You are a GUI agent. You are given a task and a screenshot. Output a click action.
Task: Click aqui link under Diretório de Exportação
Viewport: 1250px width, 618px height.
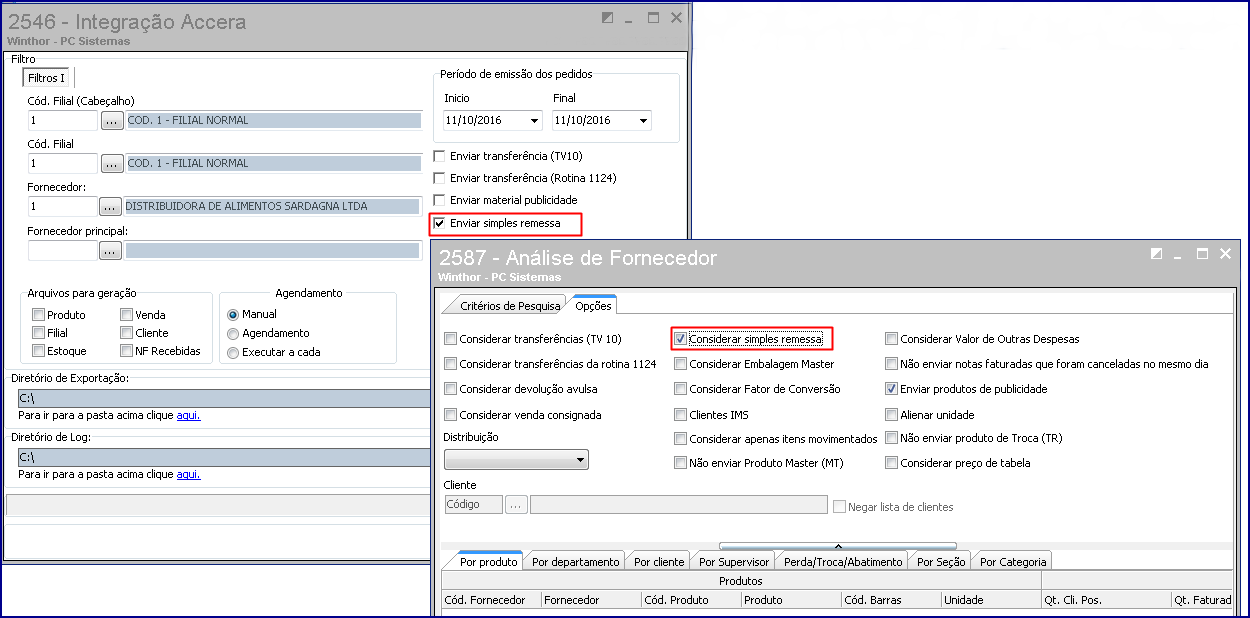(188, 415)
